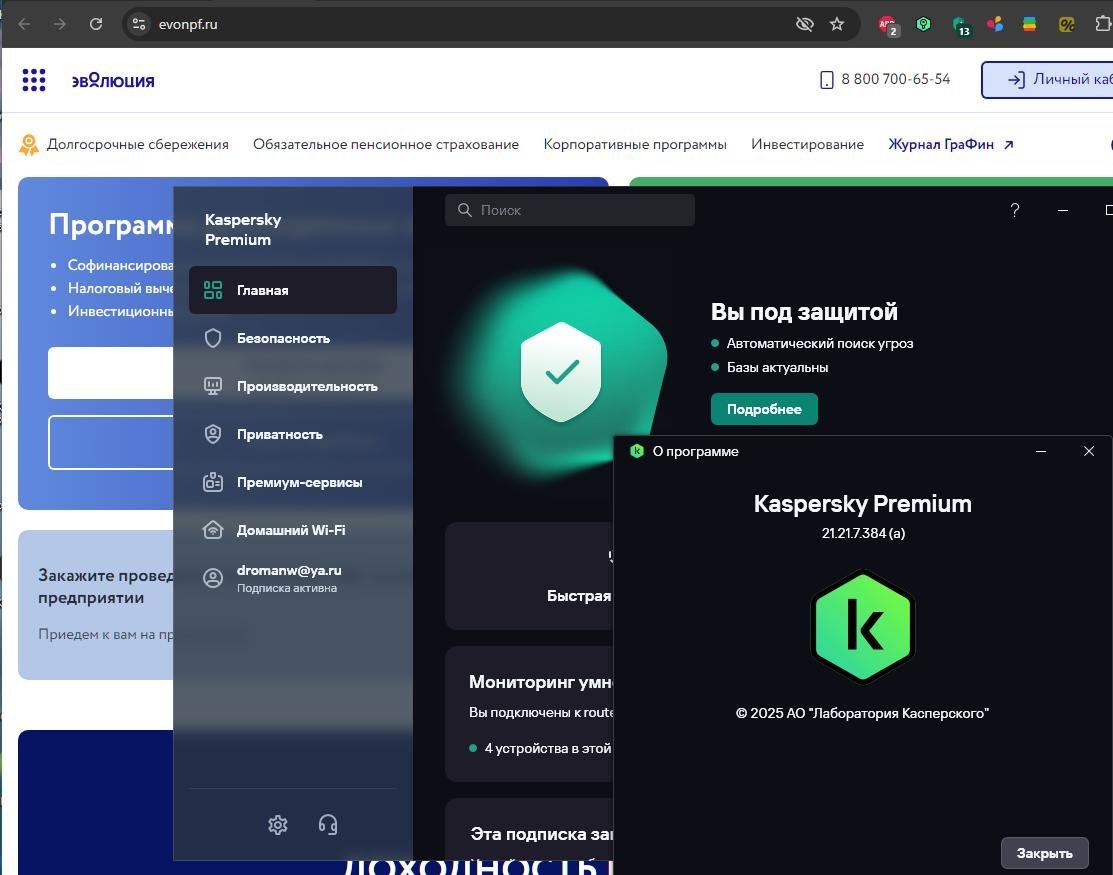Viewport: 1113px width, 875px height.
Task: Click the crossed-out eye icon in address bar
Action: pyautogui.click(x=804, y=24)
